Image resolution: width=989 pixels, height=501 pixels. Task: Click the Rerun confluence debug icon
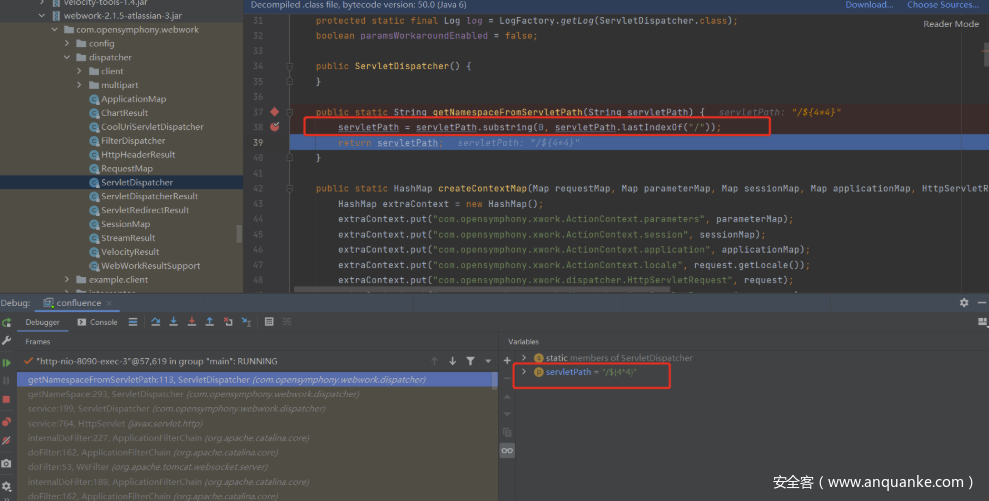coord(7,322)
